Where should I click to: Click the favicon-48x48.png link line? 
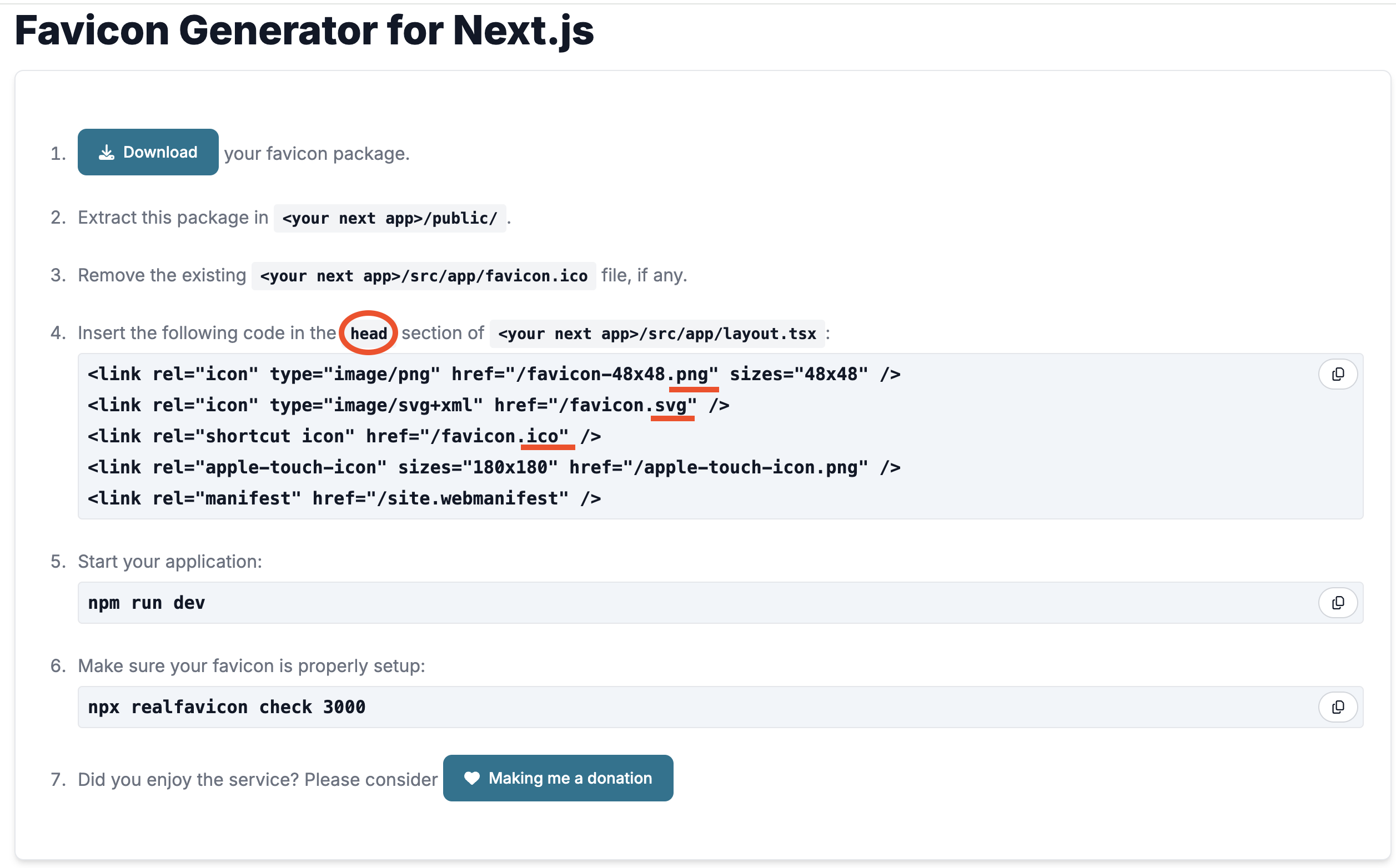pos(493,374)
